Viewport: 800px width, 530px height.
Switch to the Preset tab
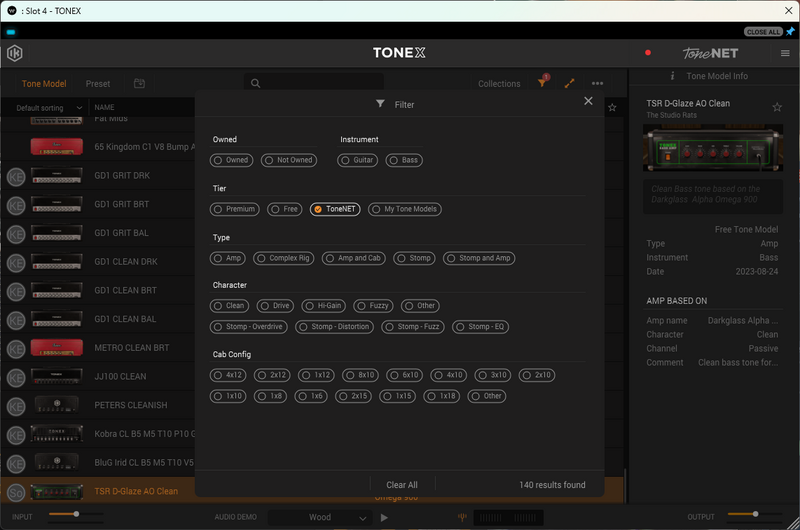click(x=98, y=84)
